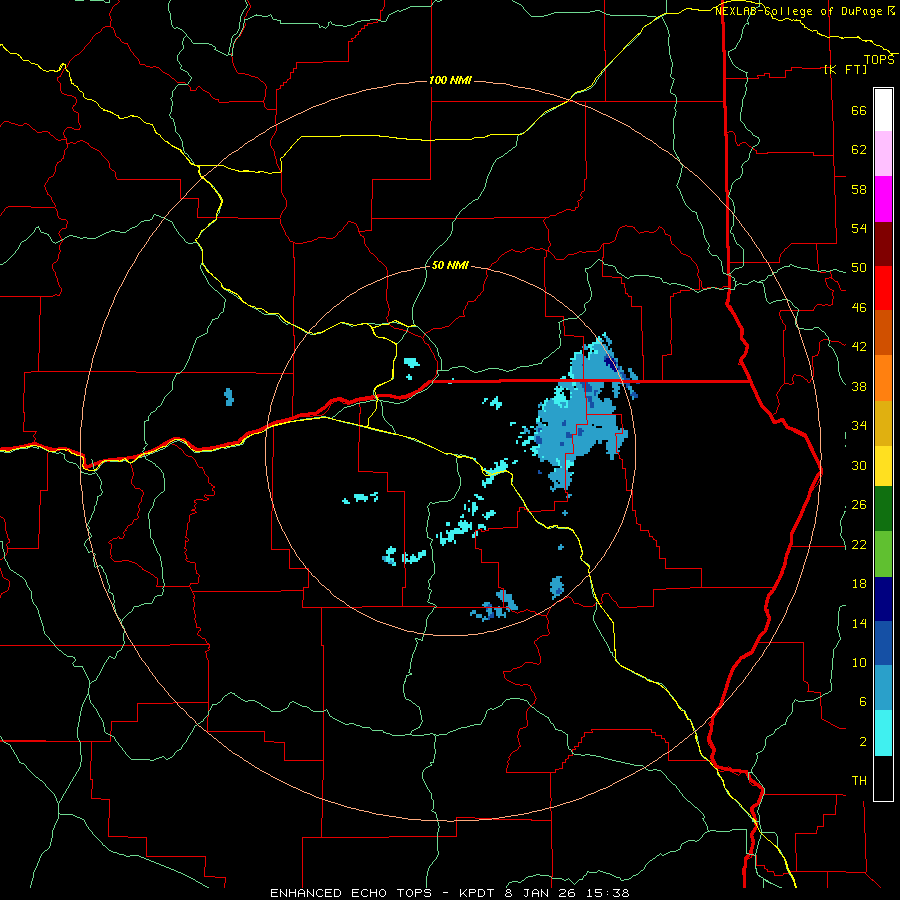This screenshot has height=900, width=900.
Task: Click the '58' legend value
Action: 859,189
